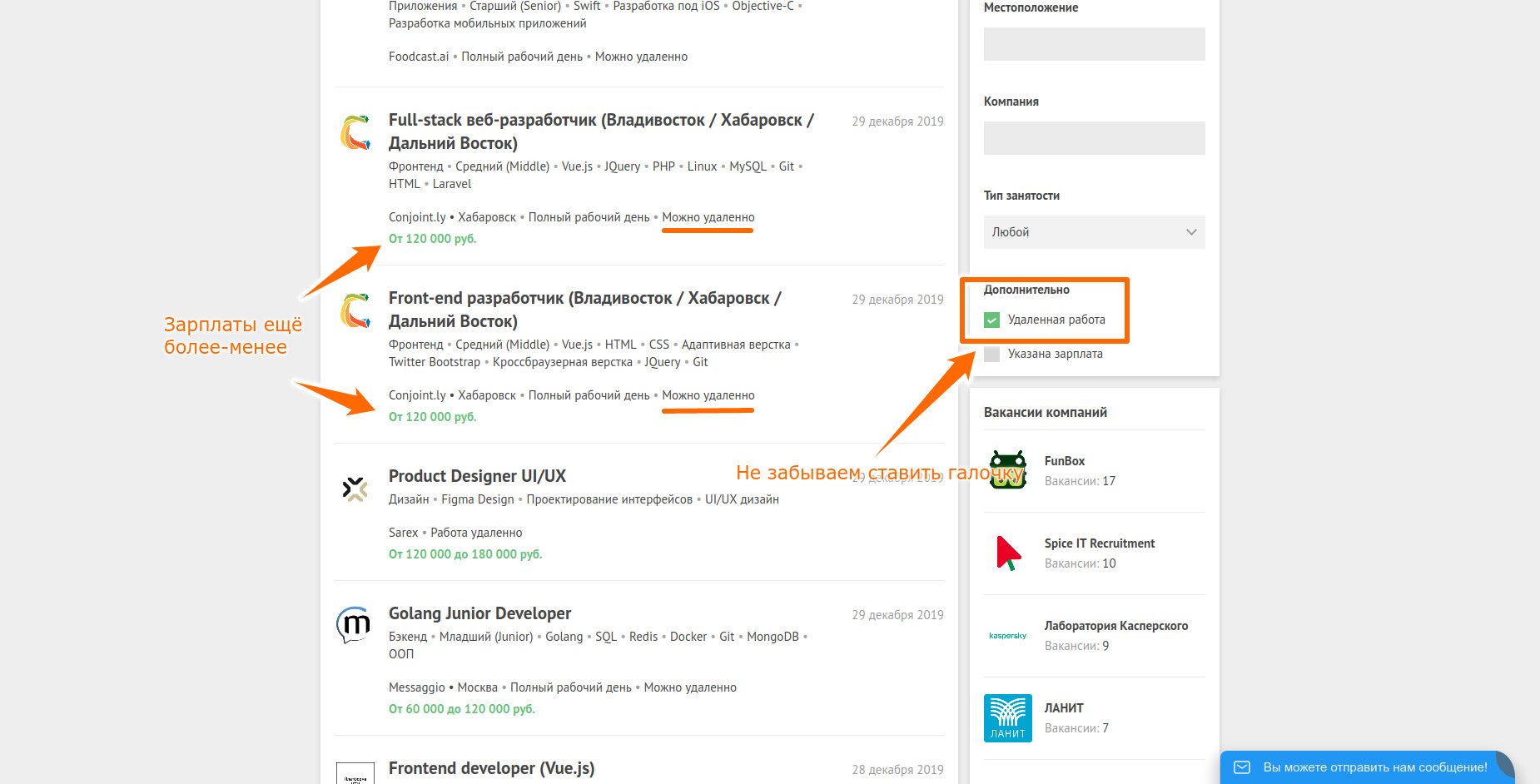Open Spice IT Recruitment logo
The image size is (1540, 784).
point(1008,553)
